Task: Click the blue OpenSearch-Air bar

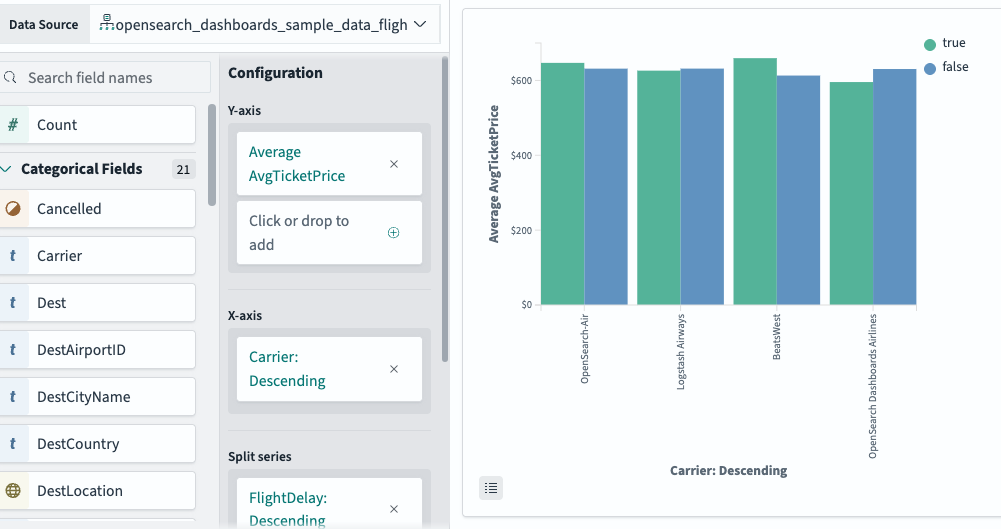Action: (606, 186)
